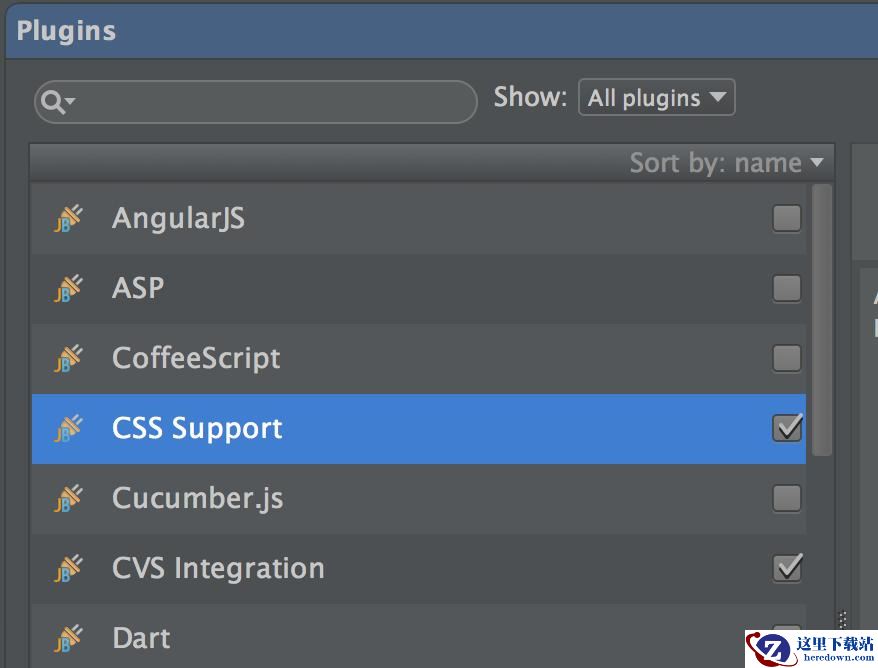Disable the CSS Support plugin checkbox

787,428
